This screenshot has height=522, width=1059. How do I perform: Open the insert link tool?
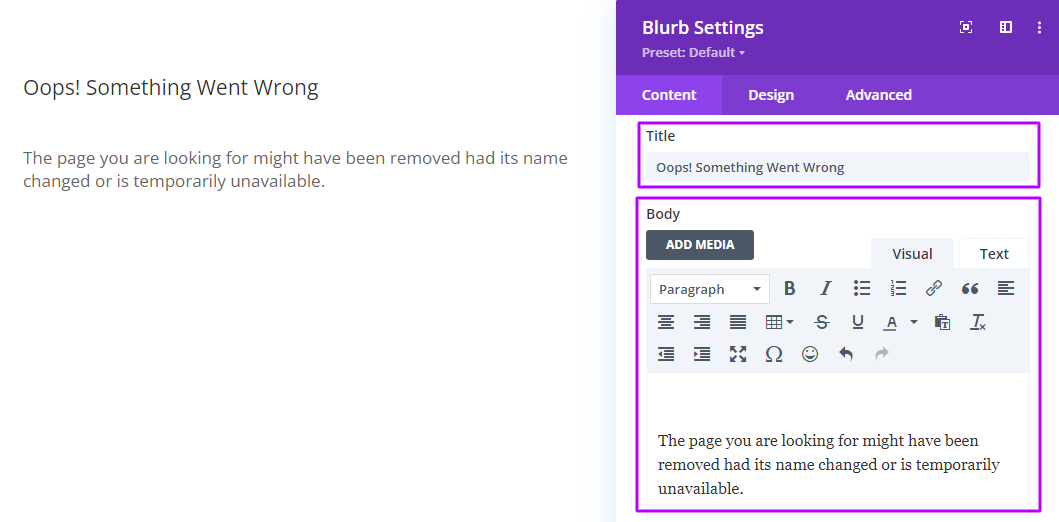(x=933, y=289)
